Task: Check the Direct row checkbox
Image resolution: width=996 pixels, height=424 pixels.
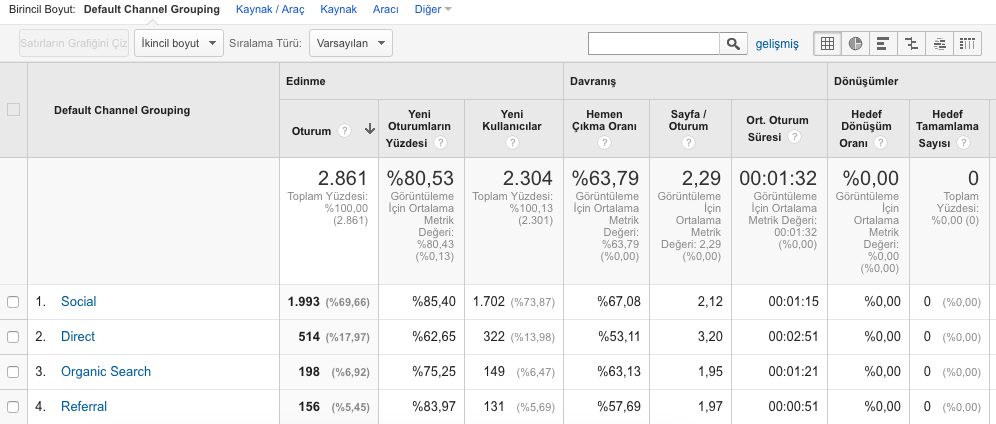Action: coord(13,337)
